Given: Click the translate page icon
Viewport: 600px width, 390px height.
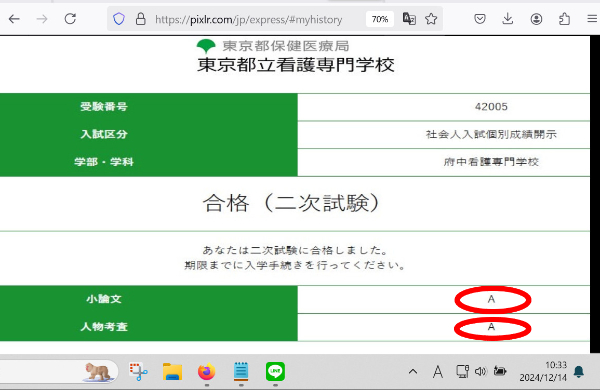Looking at the screenshot, I should coord(409,18).
